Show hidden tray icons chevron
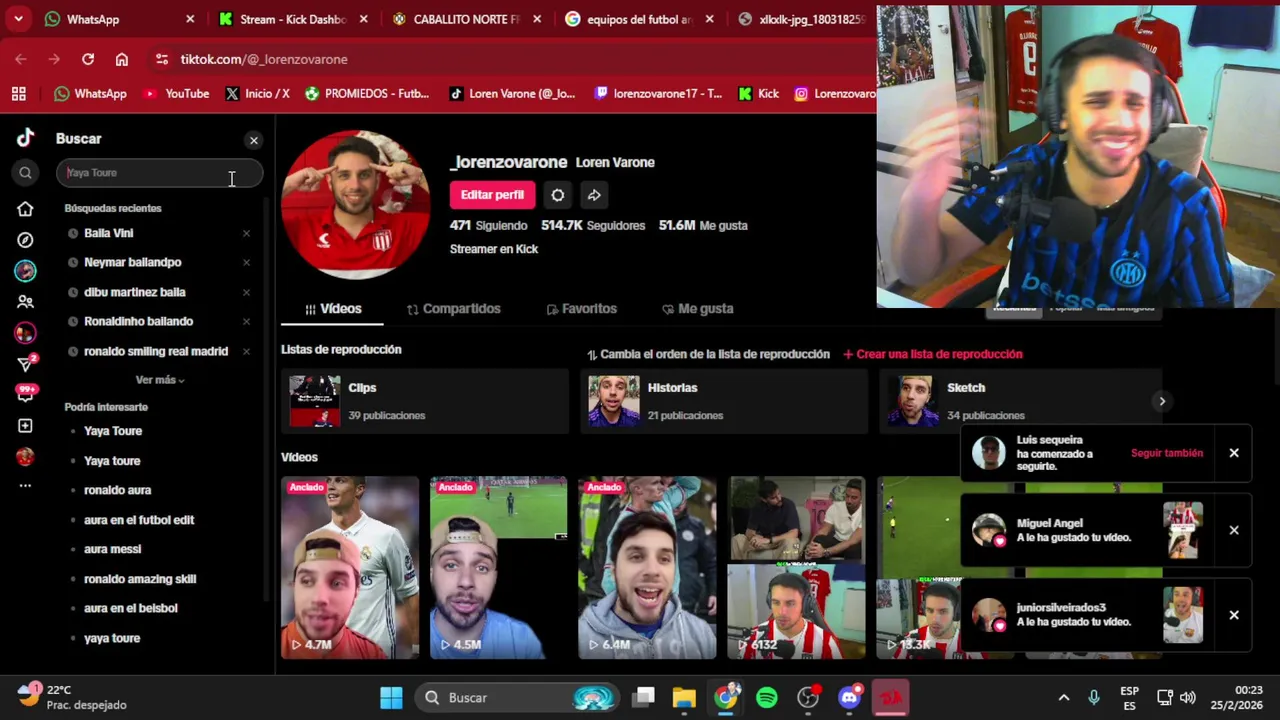This screenshot has height=720, width=1280. [x=1064, y=698]
